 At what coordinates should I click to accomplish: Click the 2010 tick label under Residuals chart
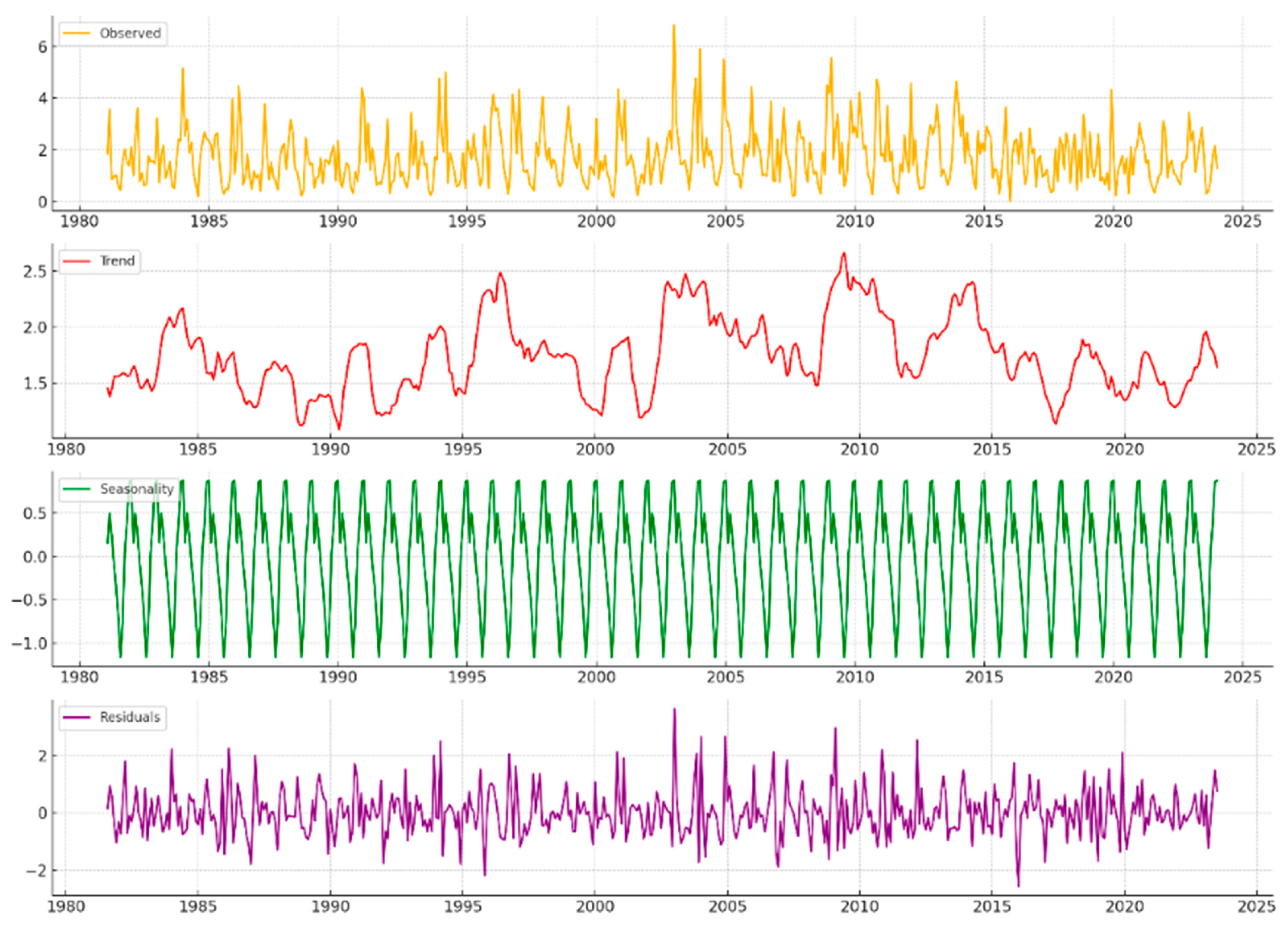859,907
